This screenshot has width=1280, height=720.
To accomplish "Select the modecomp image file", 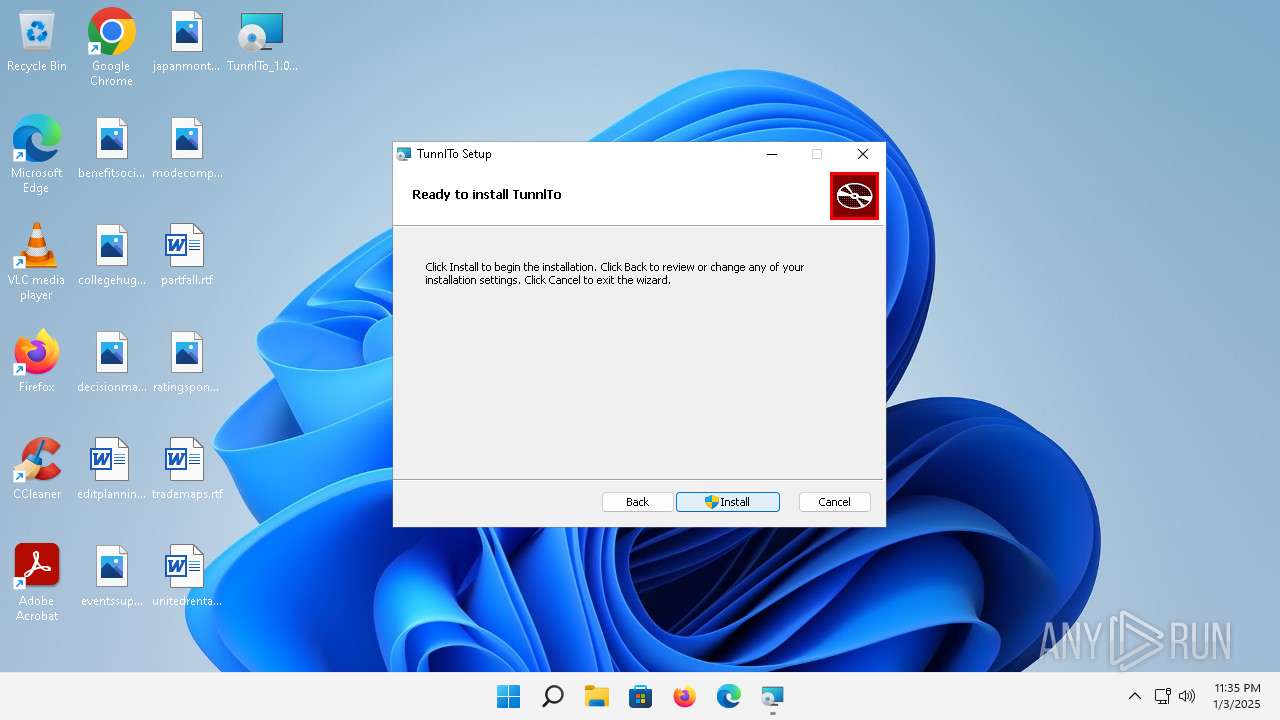I will tap(187, 149).
